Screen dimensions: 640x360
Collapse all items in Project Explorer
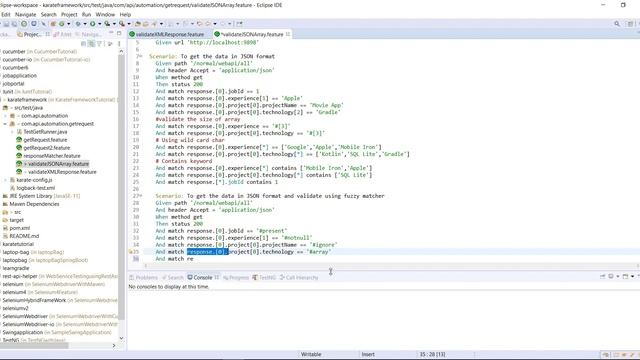pos(83,43)
